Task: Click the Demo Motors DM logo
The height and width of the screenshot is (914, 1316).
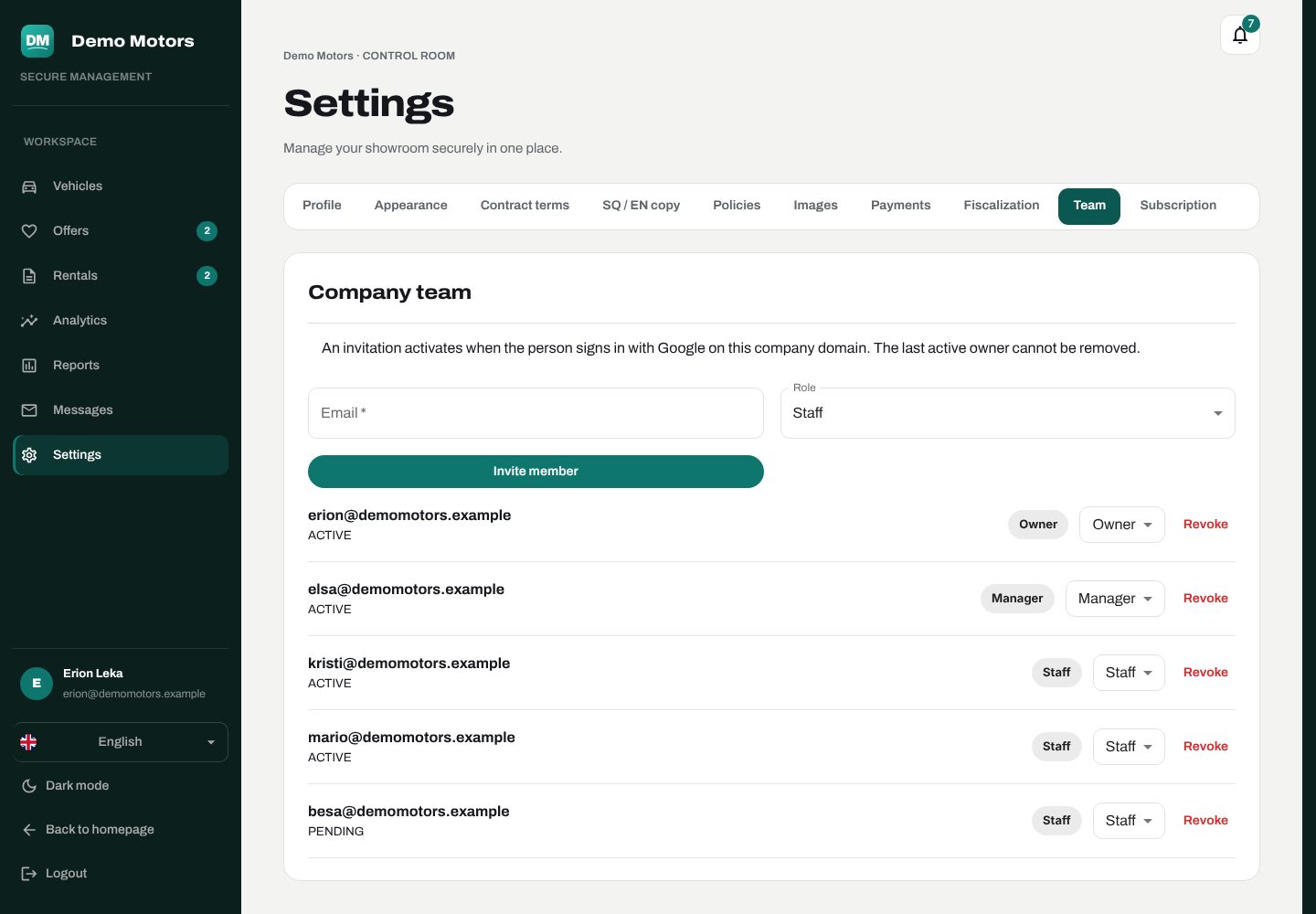Action: coord(37,40)
